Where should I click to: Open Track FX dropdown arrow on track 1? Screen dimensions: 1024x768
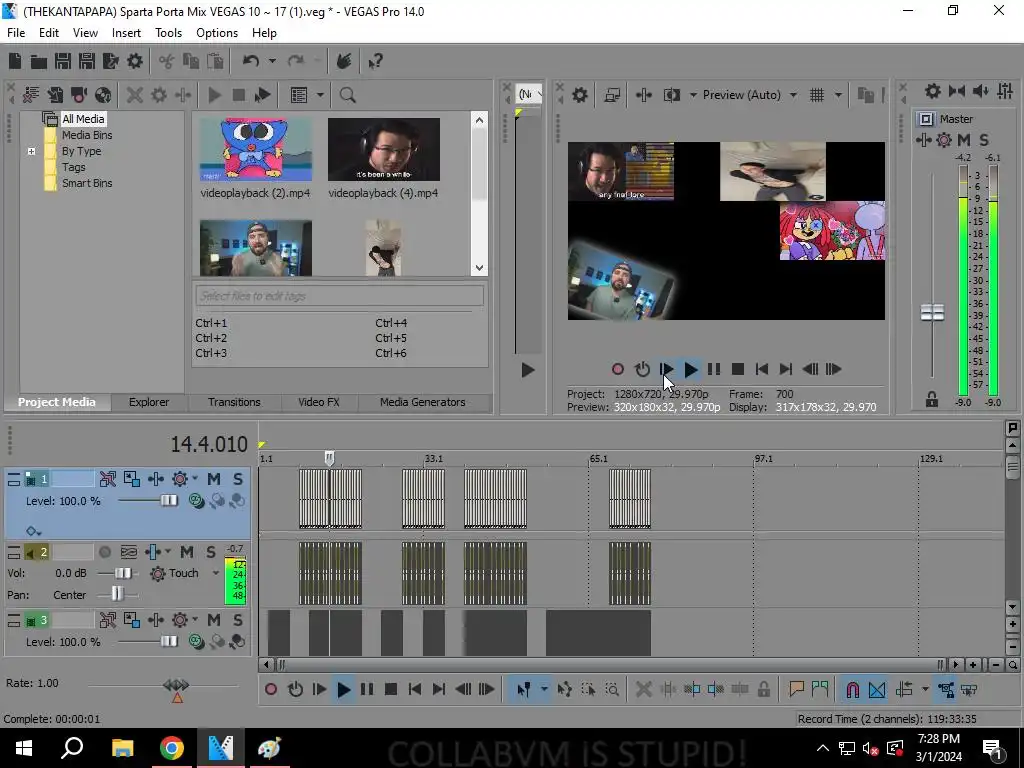click(195, 479)
